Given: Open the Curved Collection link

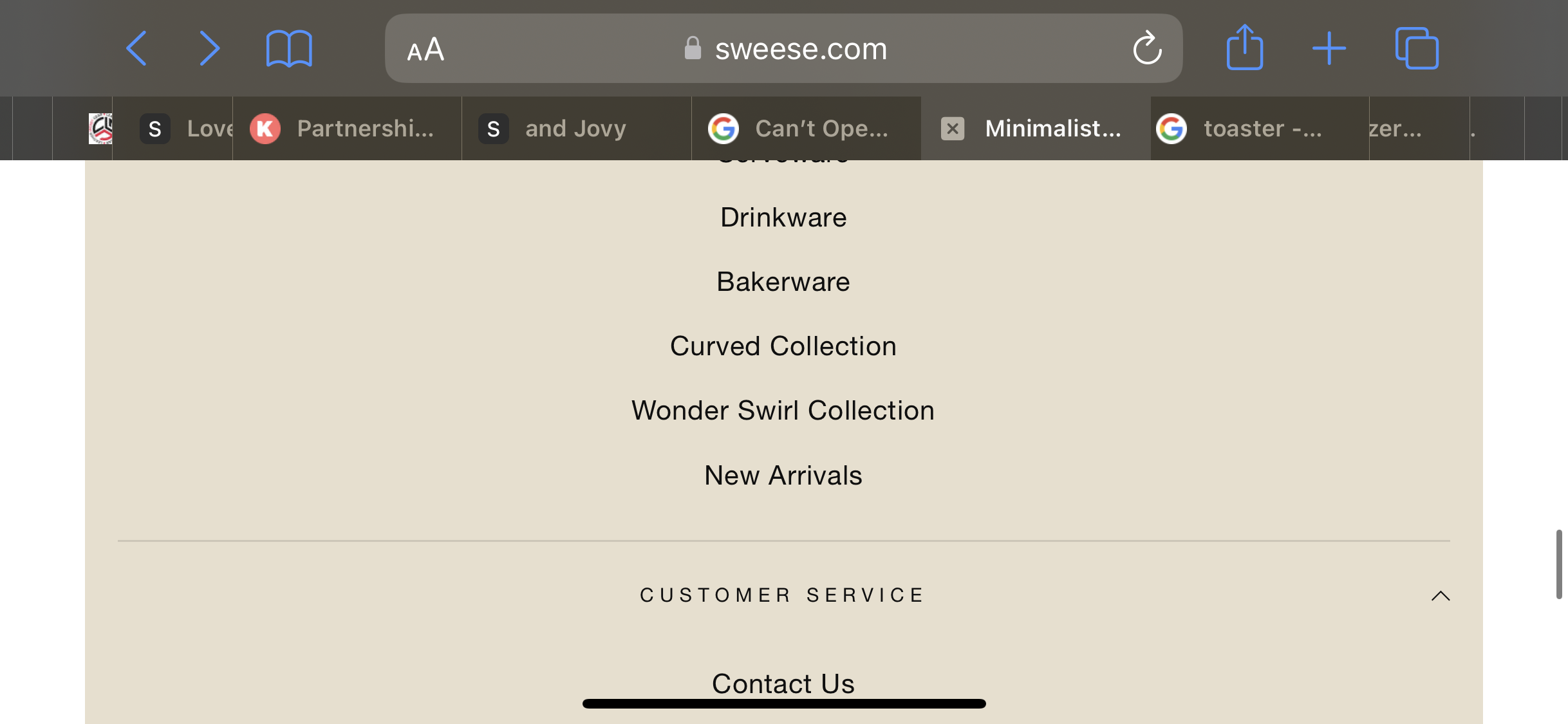Looking at the screenshot, I should pos(783,346).
